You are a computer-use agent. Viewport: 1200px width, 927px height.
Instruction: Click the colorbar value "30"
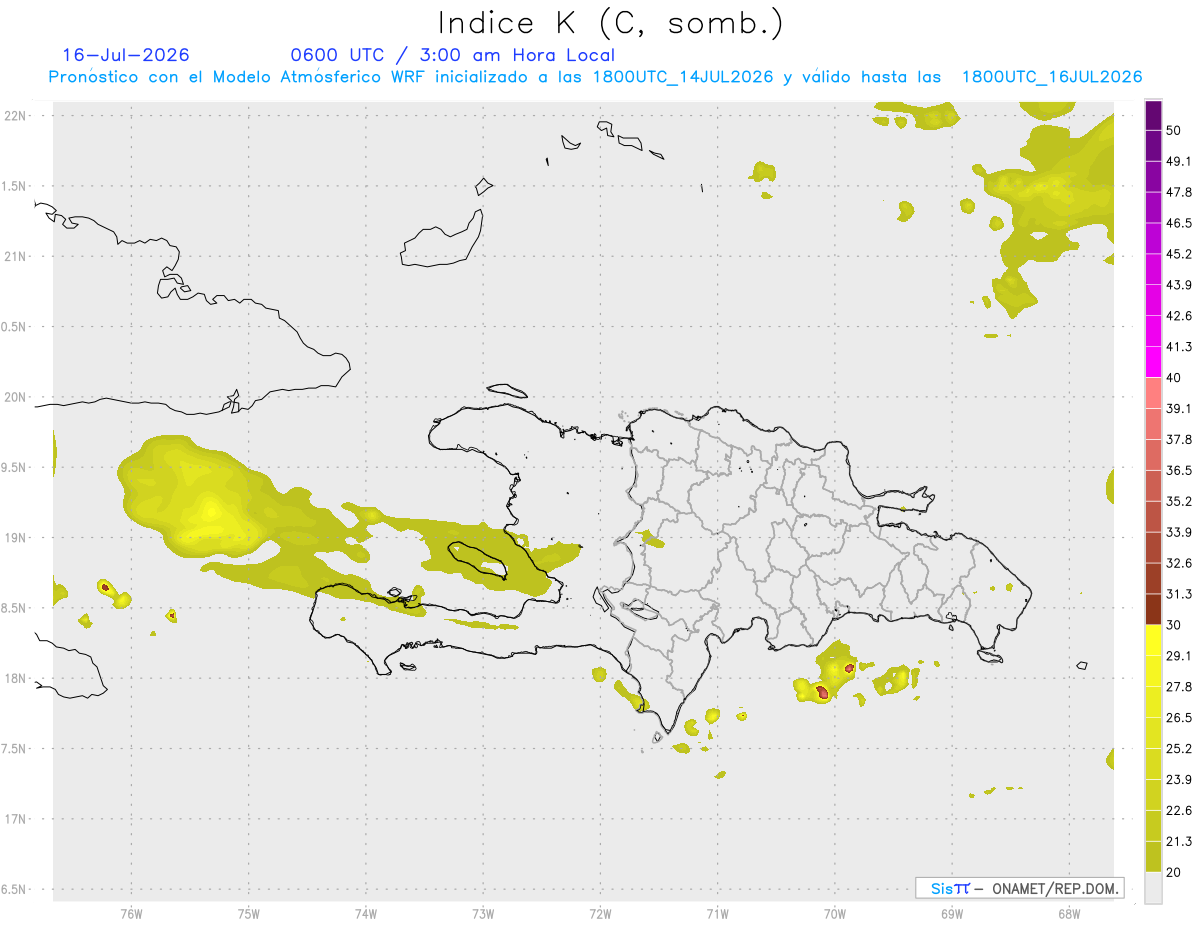1175,625
